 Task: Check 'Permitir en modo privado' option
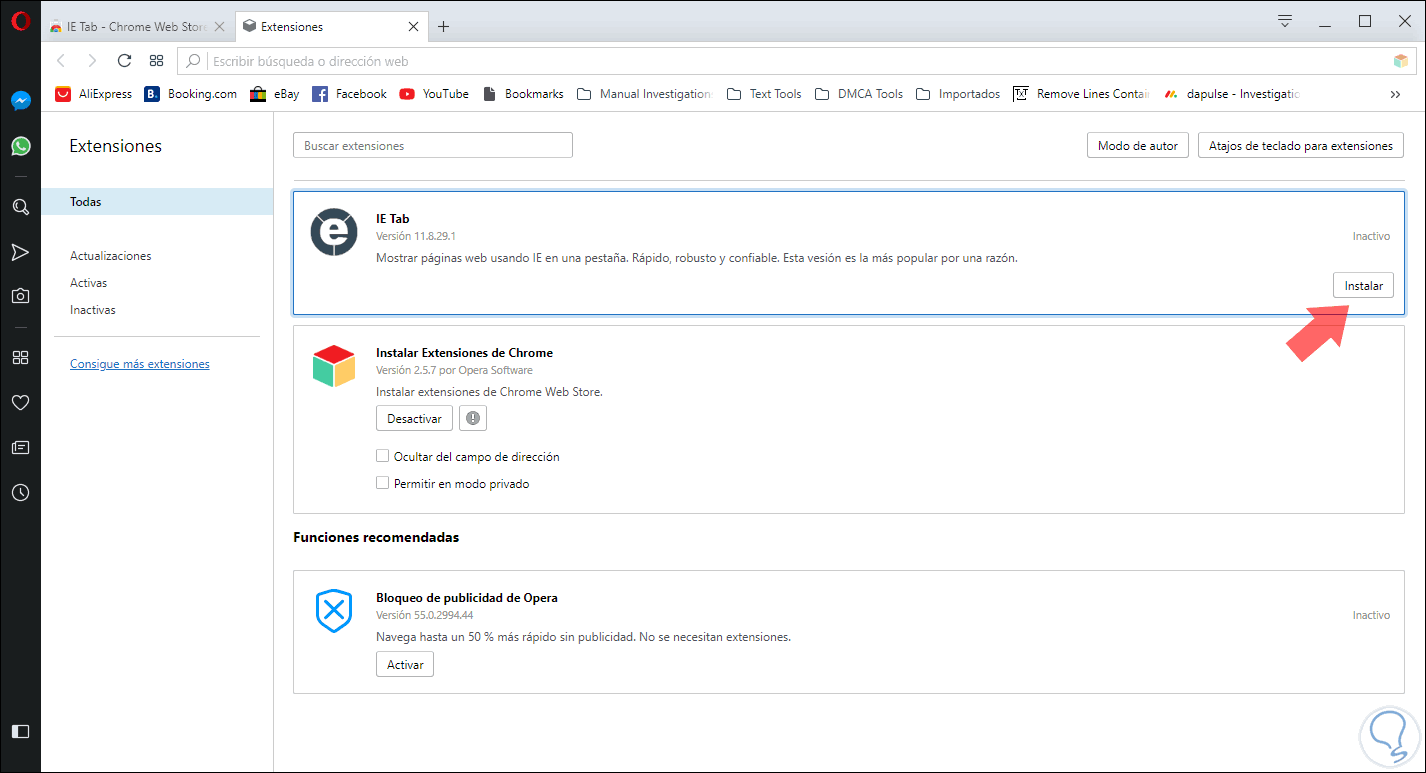(382, 483)
